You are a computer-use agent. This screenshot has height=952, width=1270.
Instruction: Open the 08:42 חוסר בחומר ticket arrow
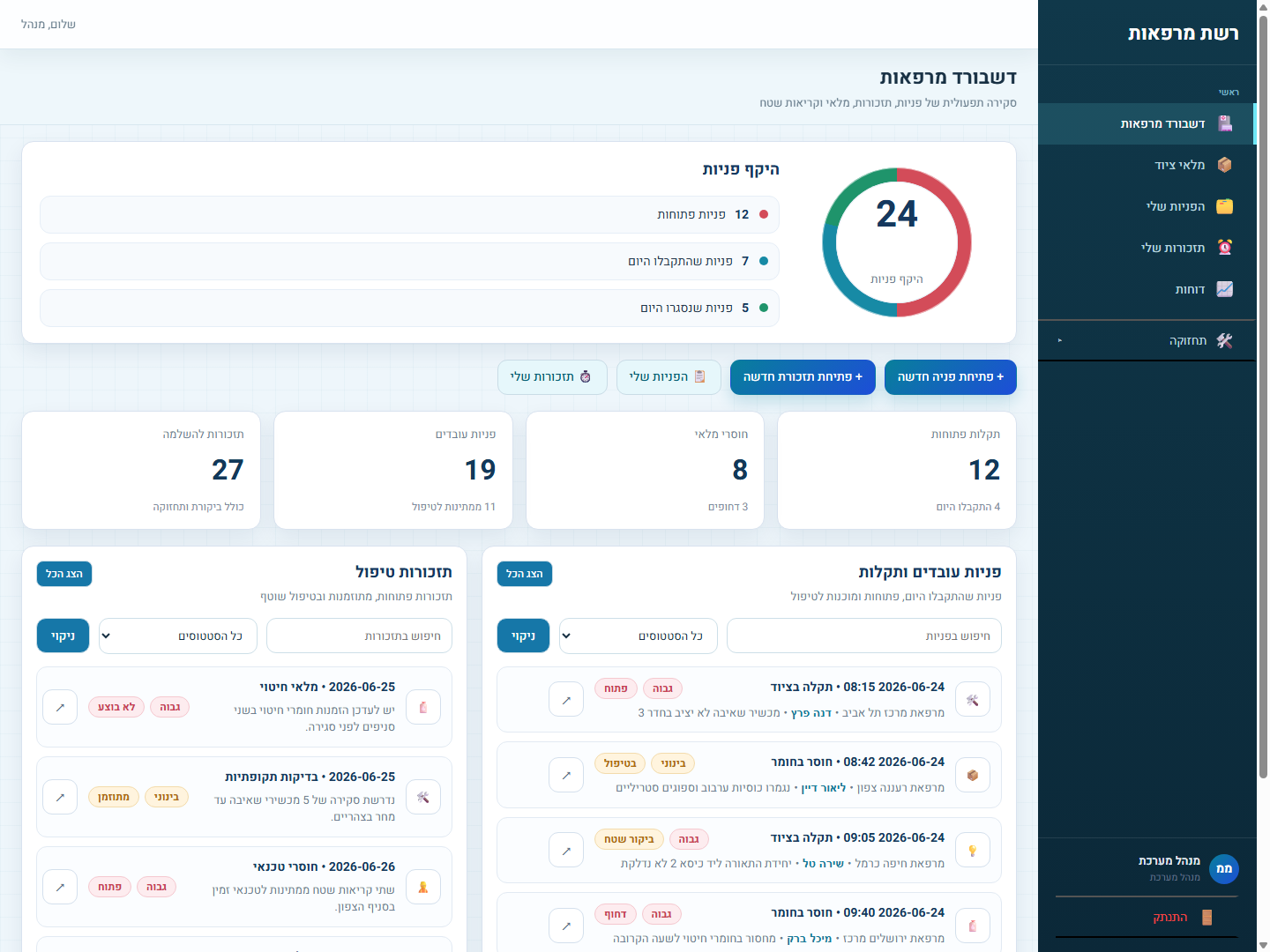tap(566, 776)
